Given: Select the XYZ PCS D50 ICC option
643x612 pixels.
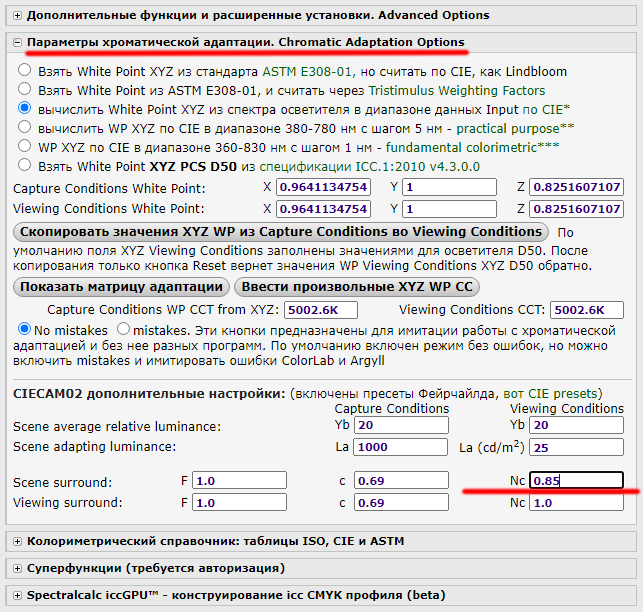Looking at the screenshot, I should [x=25, y=164].
